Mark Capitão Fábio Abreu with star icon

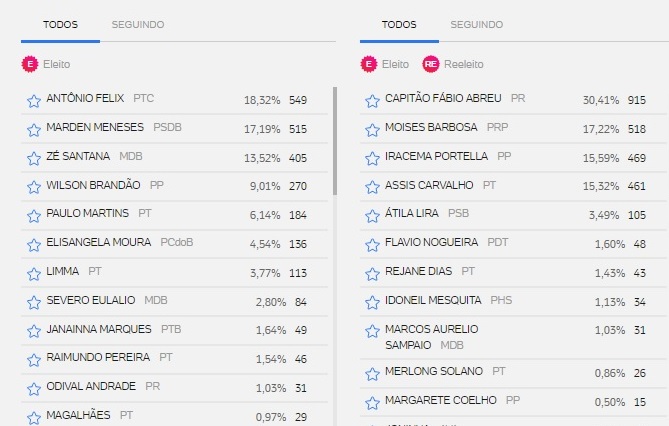[372, 101]
